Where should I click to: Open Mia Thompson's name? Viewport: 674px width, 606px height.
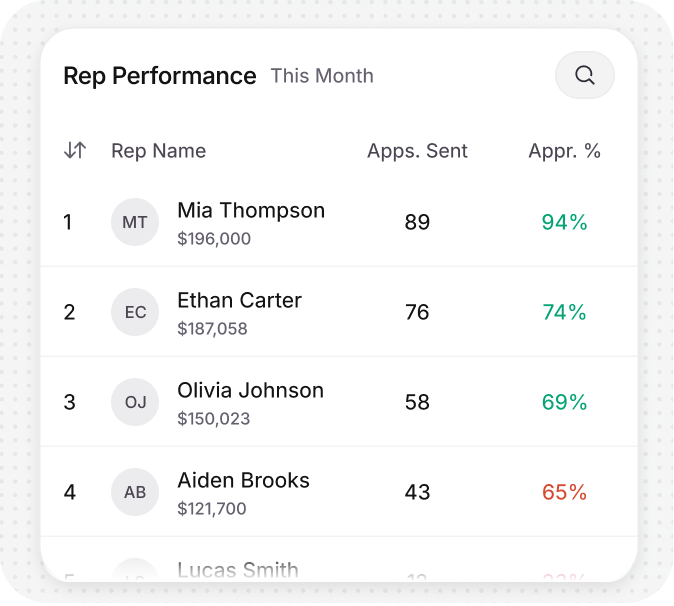click(251, 211)
